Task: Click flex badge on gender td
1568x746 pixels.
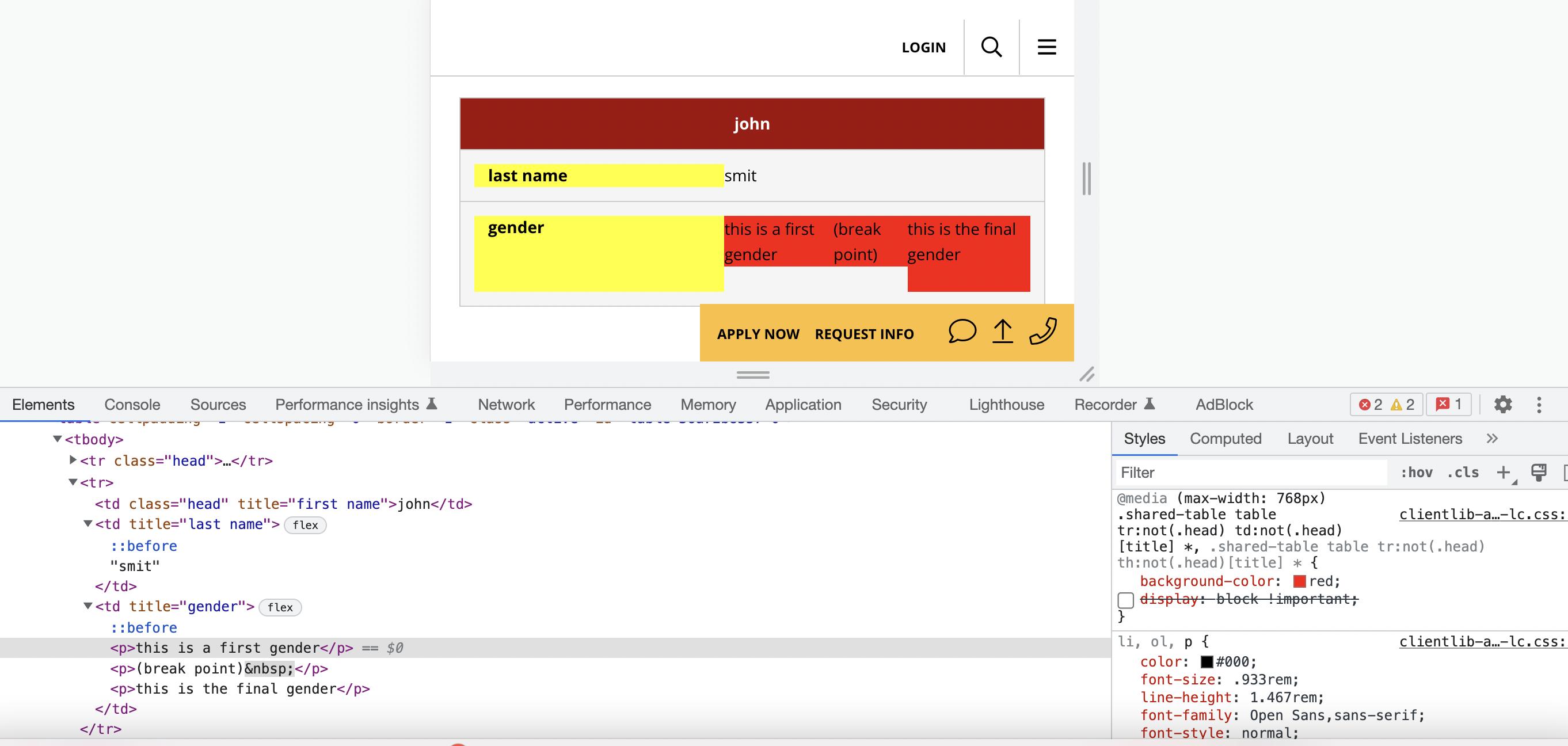Action: [280, 607]
